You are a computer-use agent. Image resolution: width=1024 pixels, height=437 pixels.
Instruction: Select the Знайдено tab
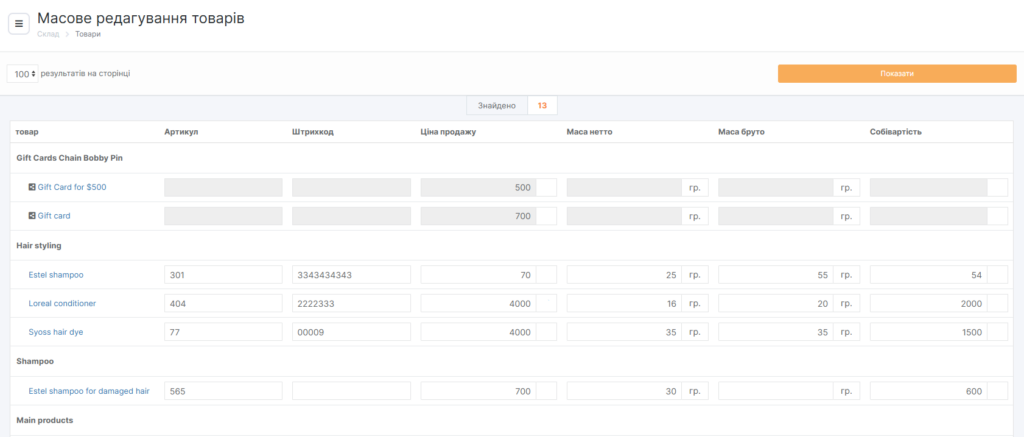click(497, 105)
